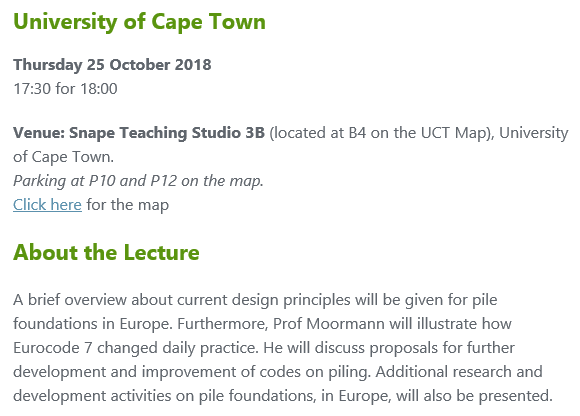Click the phrase 'will also be presented' at the end
Image resolution: width=580 pixels, height=416 pixels.
point(474,396)
